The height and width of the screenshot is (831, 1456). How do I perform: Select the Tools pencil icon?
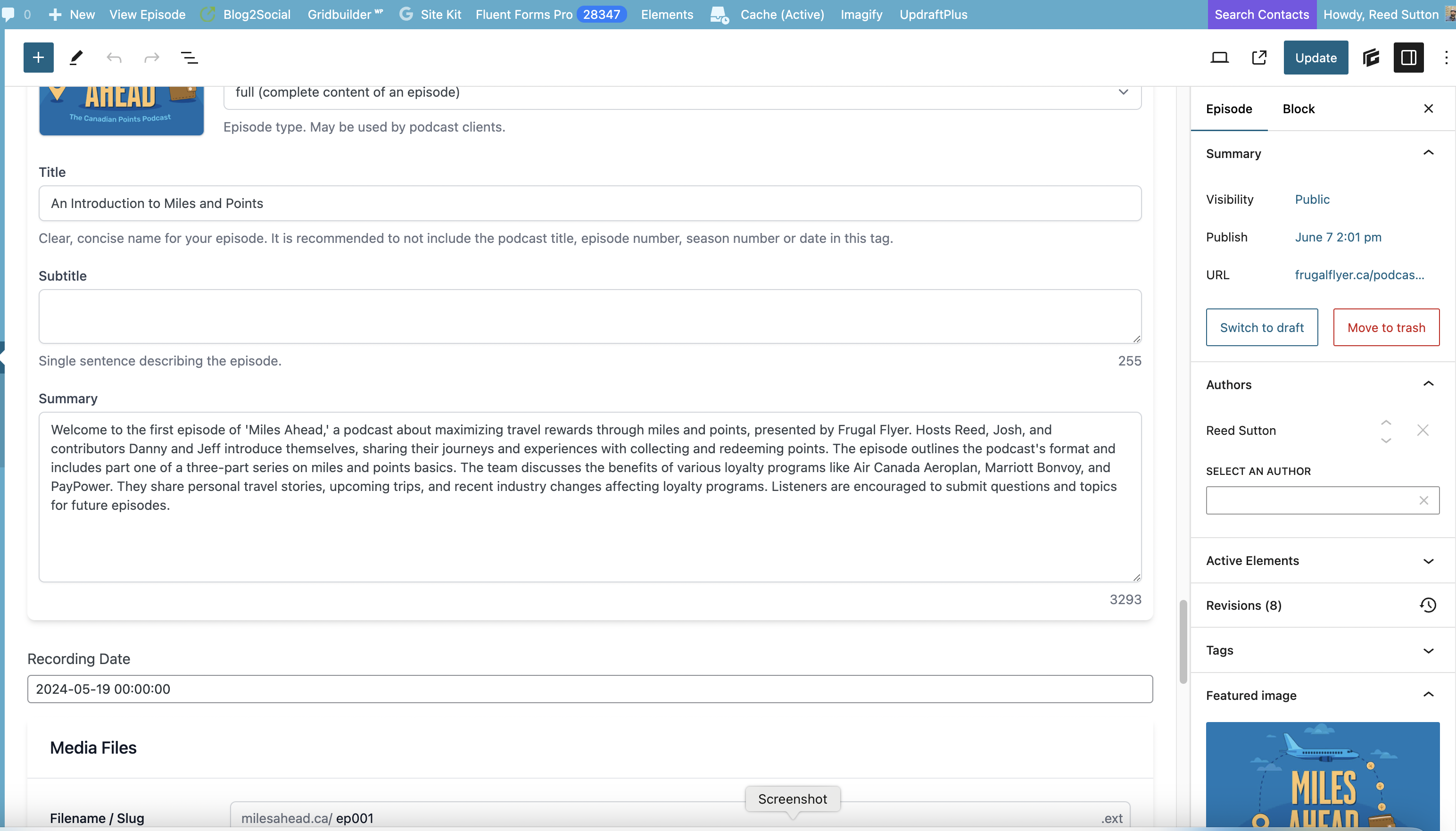[76, 58]
